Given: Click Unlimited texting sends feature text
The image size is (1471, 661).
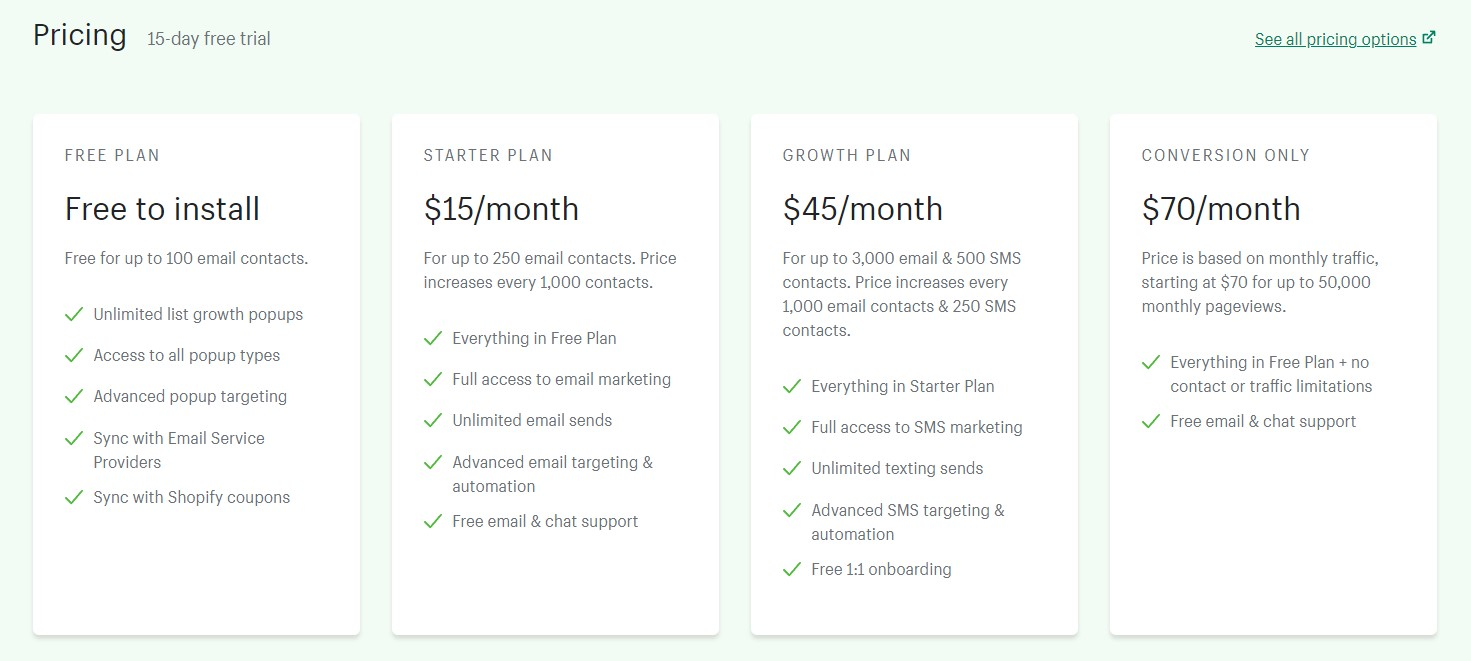Looking at the screenshot, I should (897, 468).
